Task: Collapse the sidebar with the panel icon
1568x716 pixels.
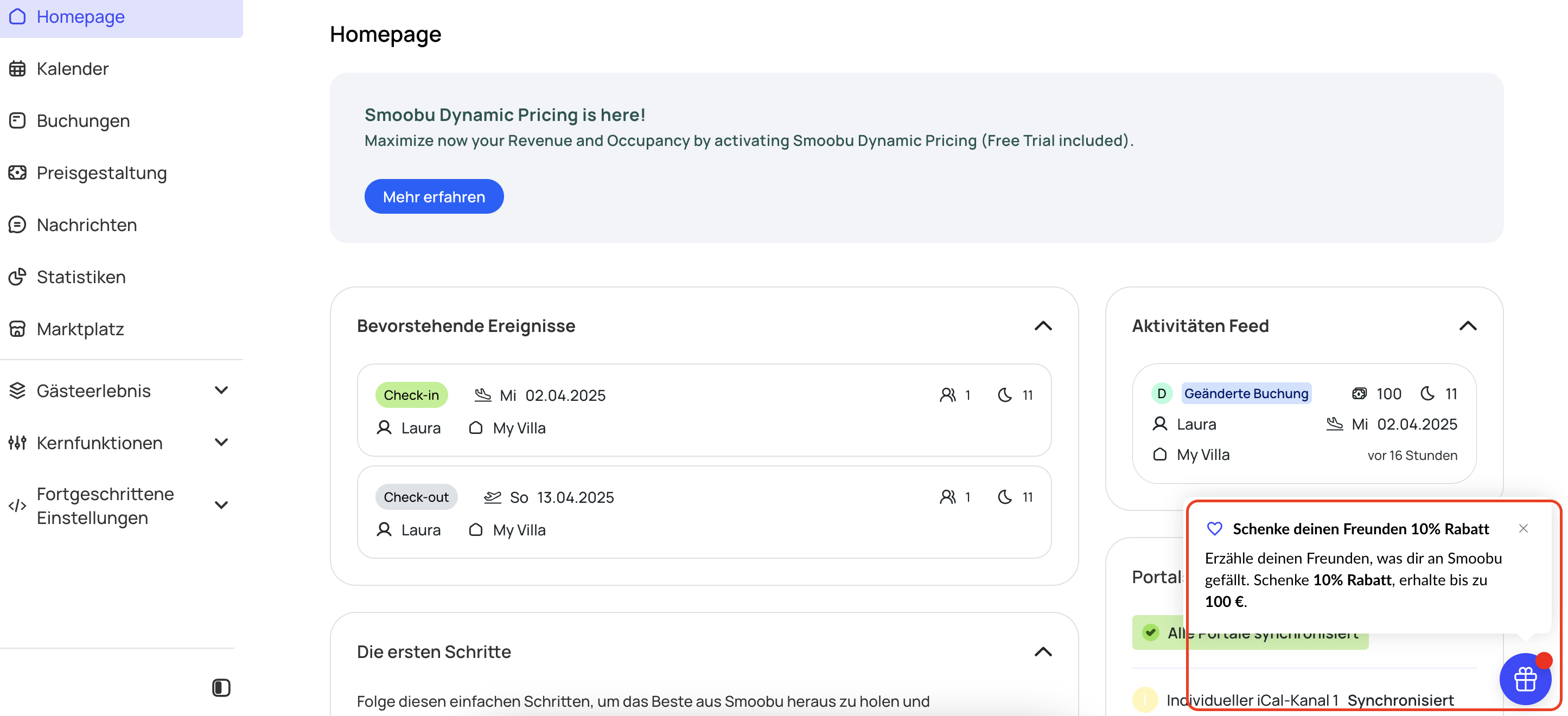Action: click(221, 688)
